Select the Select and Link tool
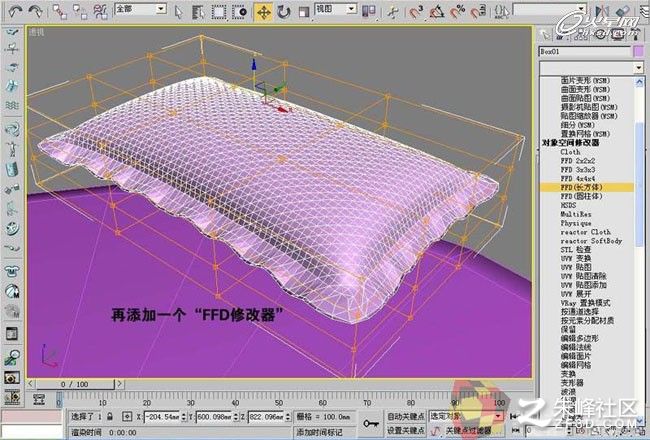The height and width of the screenshot is (440, 650). [x=60, y=12]
